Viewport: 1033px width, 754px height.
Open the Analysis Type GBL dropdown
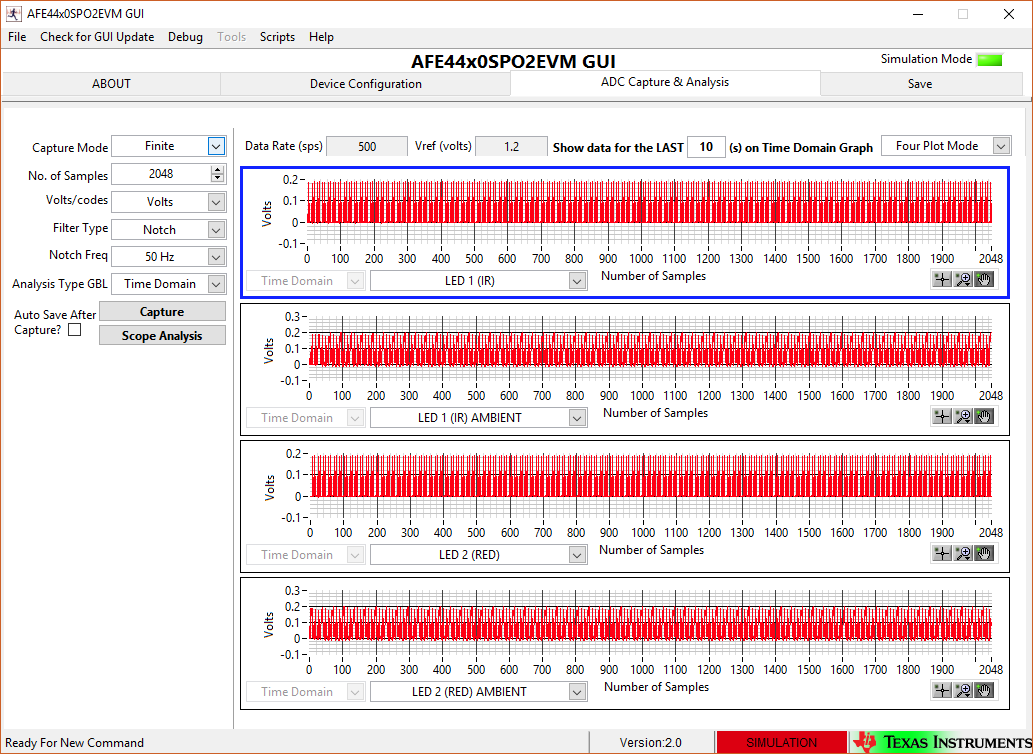[x=216, y=284]
